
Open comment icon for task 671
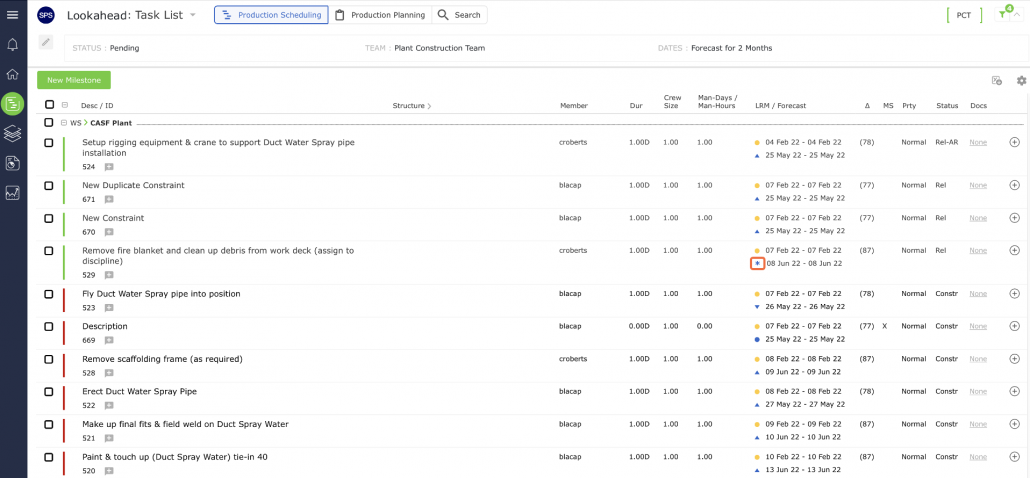point(109,200)
